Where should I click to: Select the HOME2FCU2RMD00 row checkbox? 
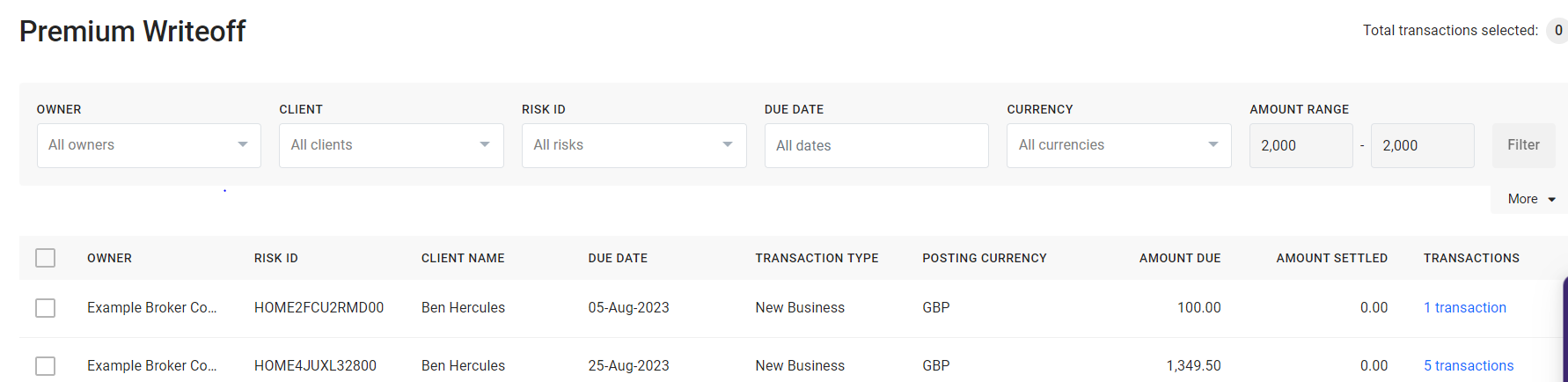(x=46, y=308)
